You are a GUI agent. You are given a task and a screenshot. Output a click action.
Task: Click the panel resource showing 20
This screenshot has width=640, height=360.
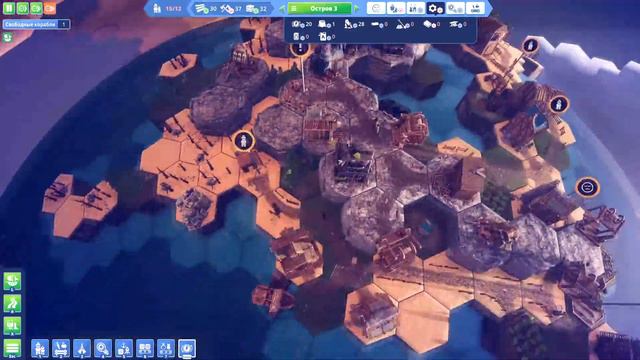[302, 24]
